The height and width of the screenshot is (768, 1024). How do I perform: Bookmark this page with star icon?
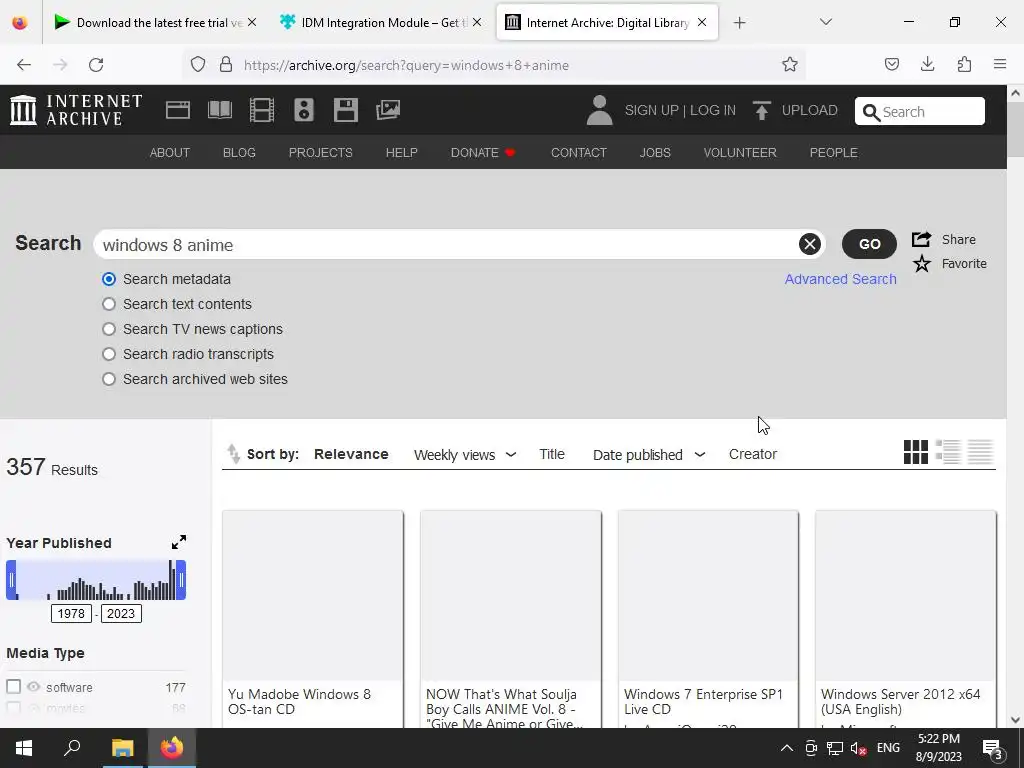click(790, 65)
